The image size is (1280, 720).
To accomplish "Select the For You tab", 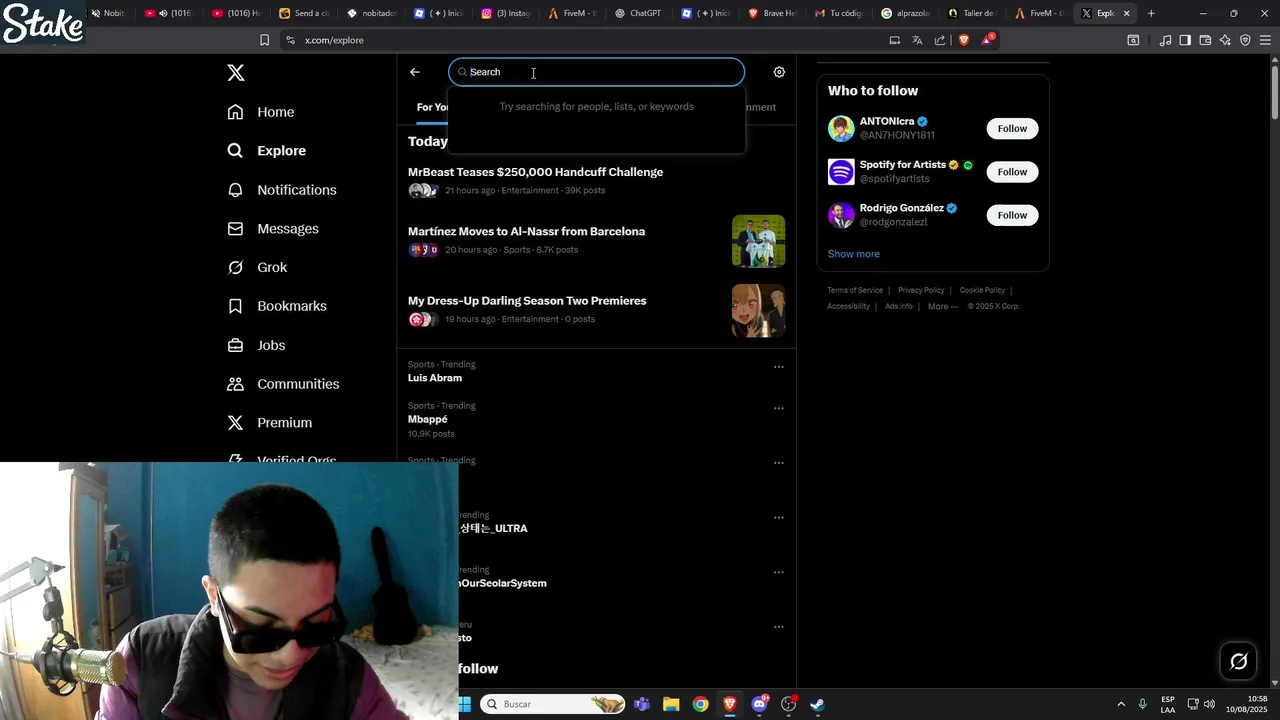I will tap(432, 107).
